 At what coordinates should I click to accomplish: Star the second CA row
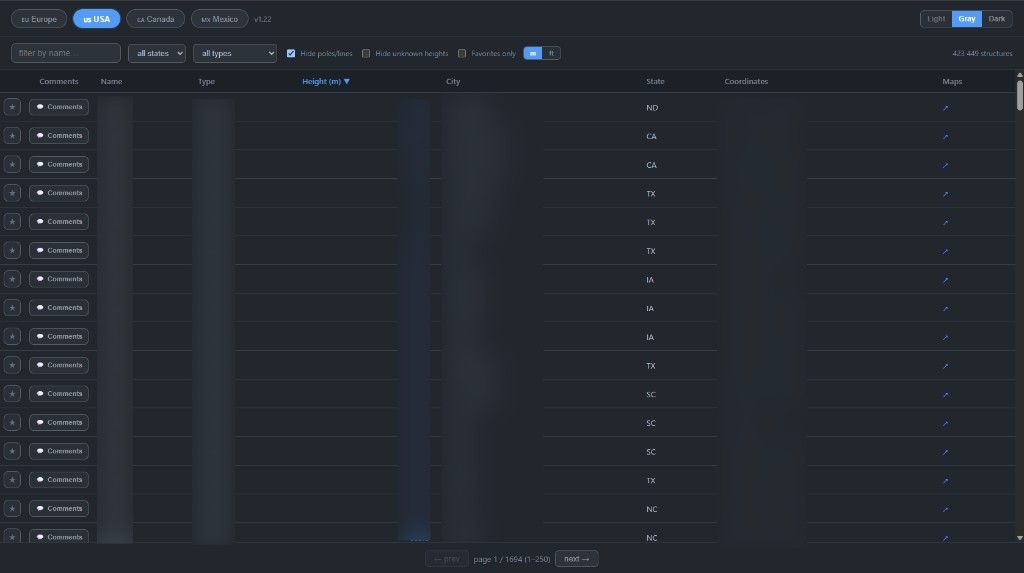tap(12, 164)
